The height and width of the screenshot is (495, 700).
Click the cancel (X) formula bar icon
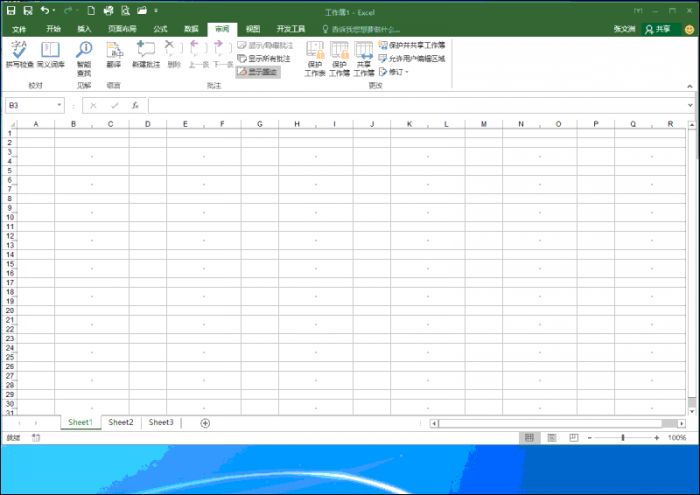pyautogui.click(x=93, y=105)
